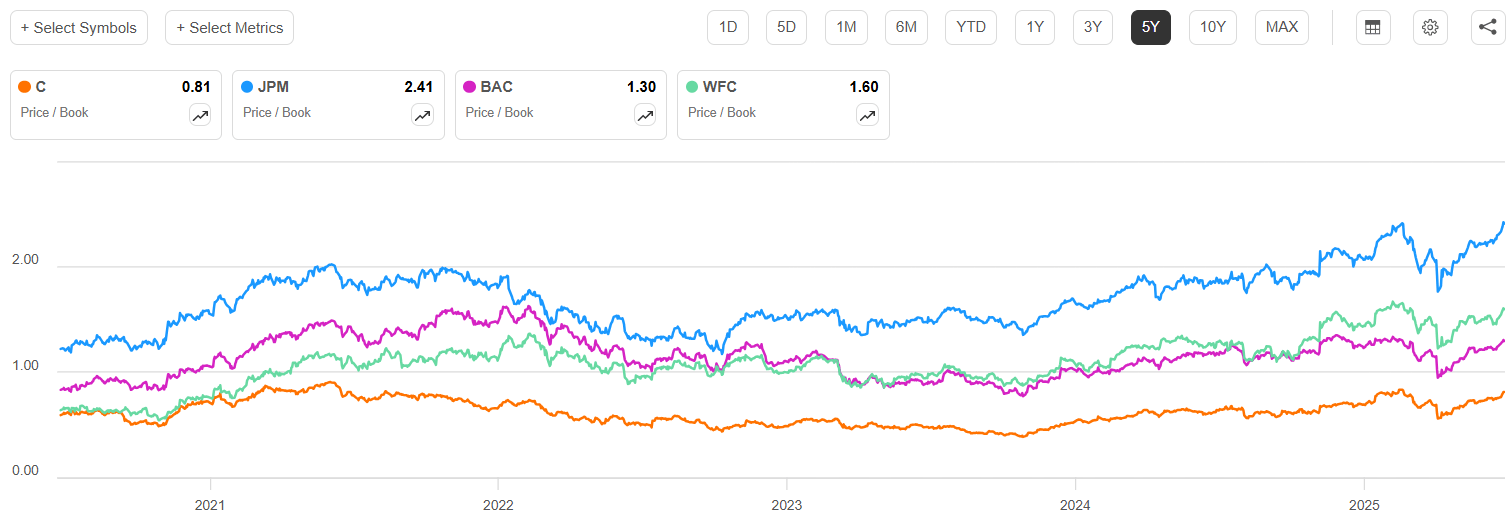Open the data table view icon
1511x512 pixels.
click(1373, 28)
